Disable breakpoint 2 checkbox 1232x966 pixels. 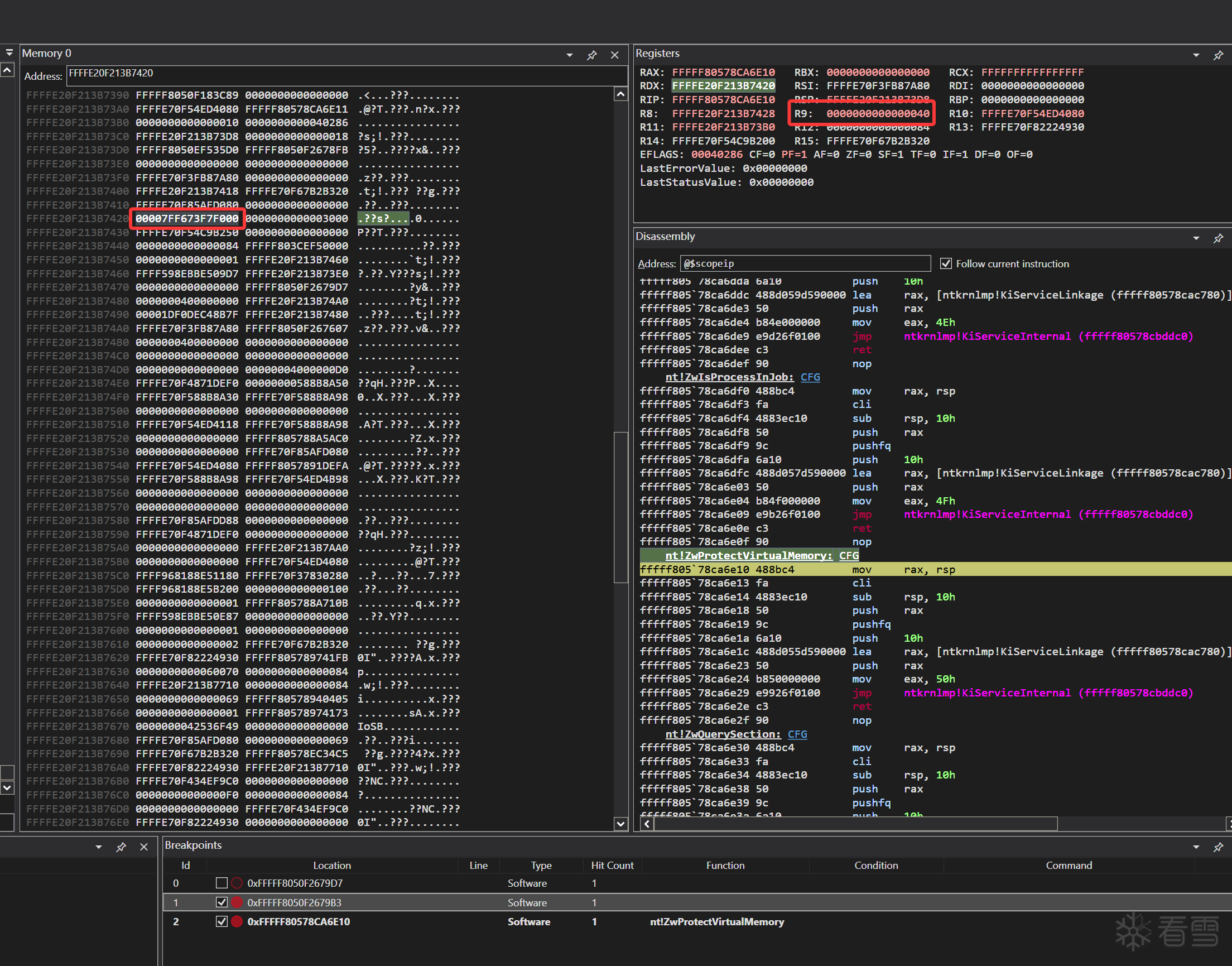point(222,921)
